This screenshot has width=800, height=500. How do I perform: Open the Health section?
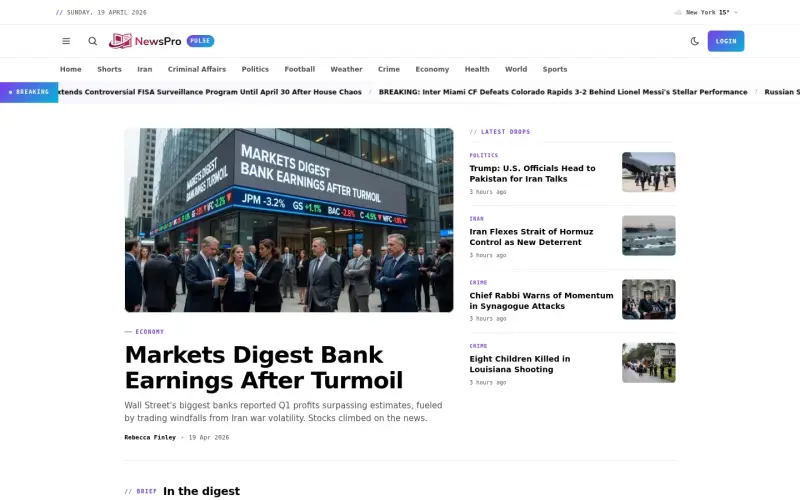[477, 69]
